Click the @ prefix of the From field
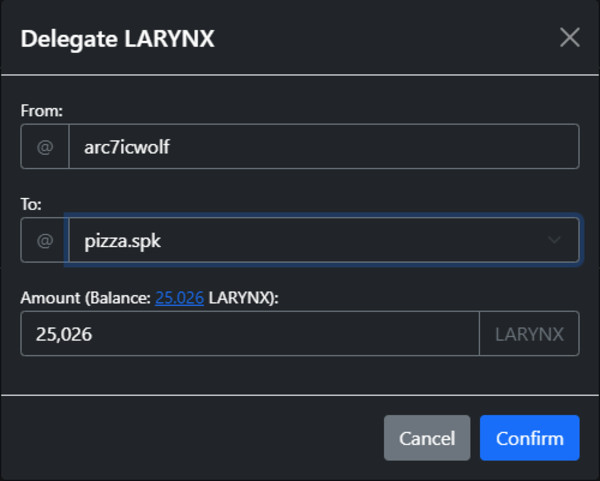The width and height of the screenshot is (600, 481). pos(45,146)
